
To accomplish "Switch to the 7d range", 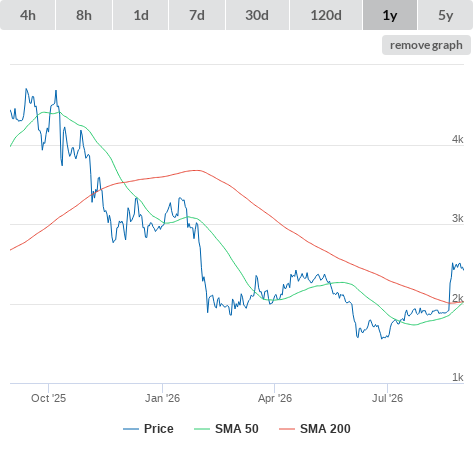I will tap(197, 15).
